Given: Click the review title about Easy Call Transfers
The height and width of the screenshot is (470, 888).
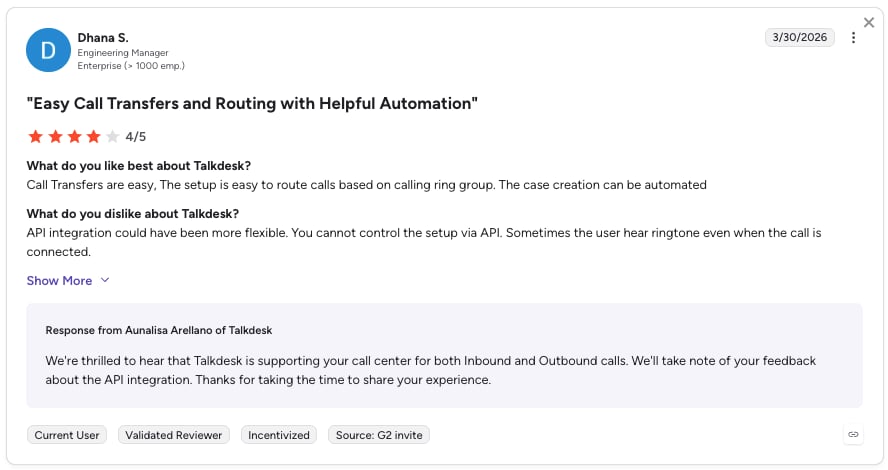Looking at the screenshot, I should [x=252, y=104].
